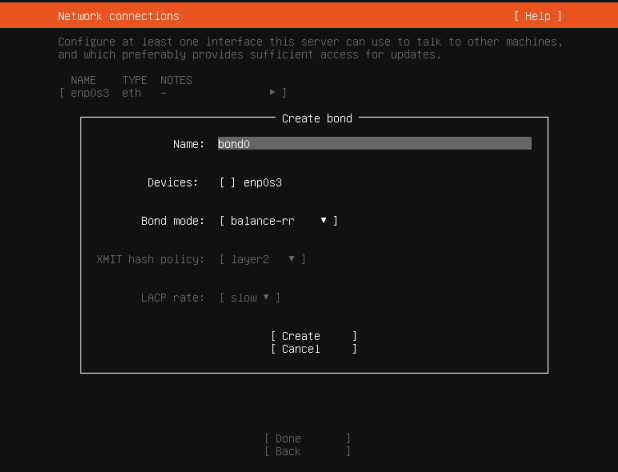This screenshot has width=618, height=472.
Task: Click the TYPE column header
Action: 135,80
